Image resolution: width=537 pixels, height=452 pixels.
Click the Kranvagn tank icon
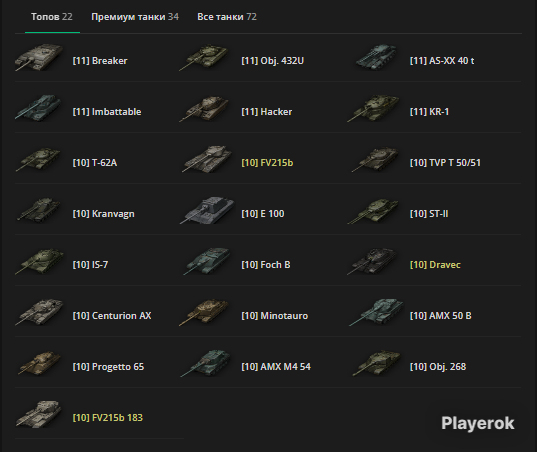coord(39,210)
